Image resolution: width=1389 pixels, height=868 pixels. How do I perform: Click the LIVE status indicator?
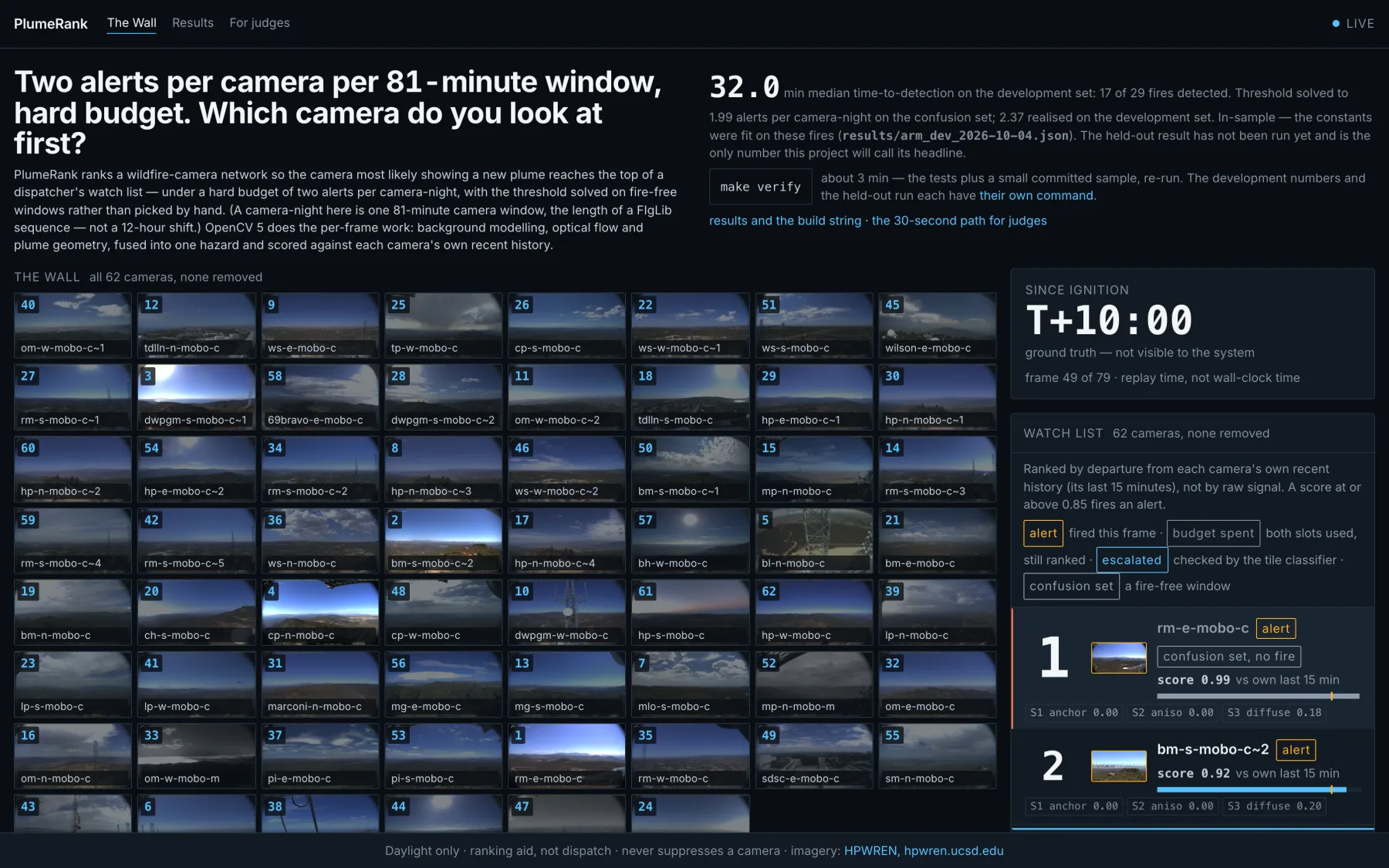(1353, 24)
